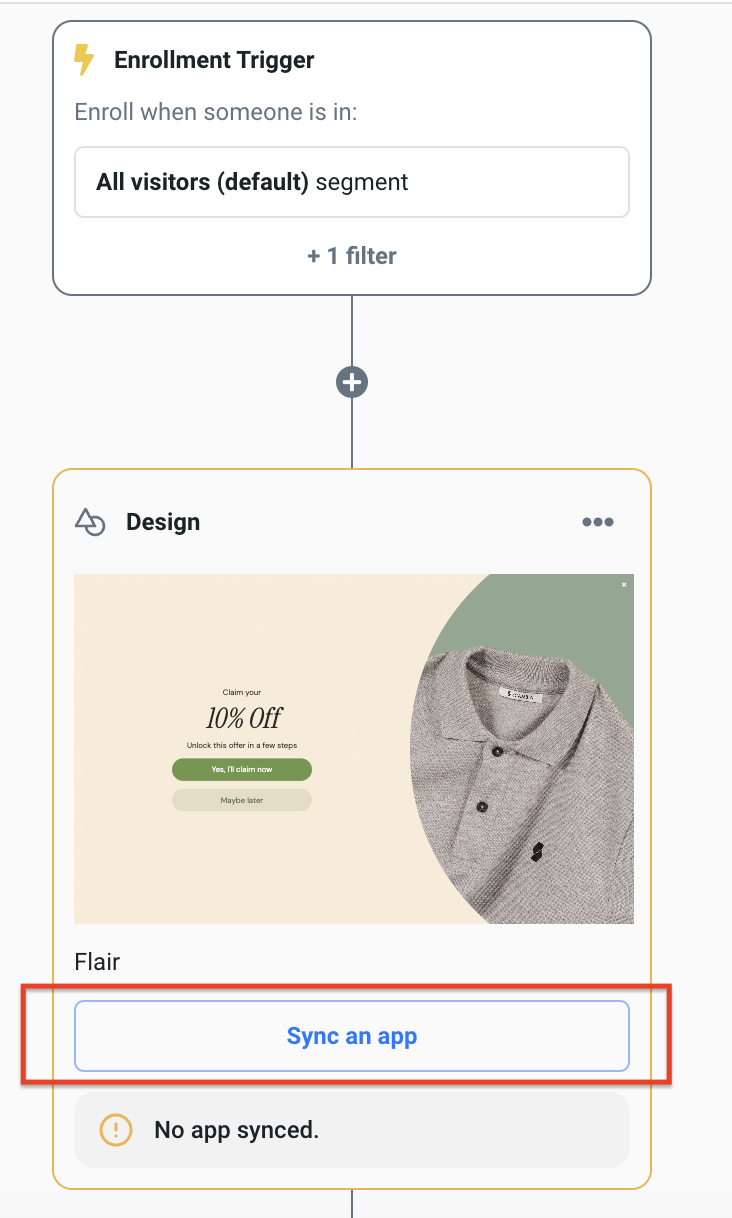The height and width of the screenshot is (1218, 732).
Task: Expand the + 1 filter link
Action: pyautogui.click(x=351, y=256)
